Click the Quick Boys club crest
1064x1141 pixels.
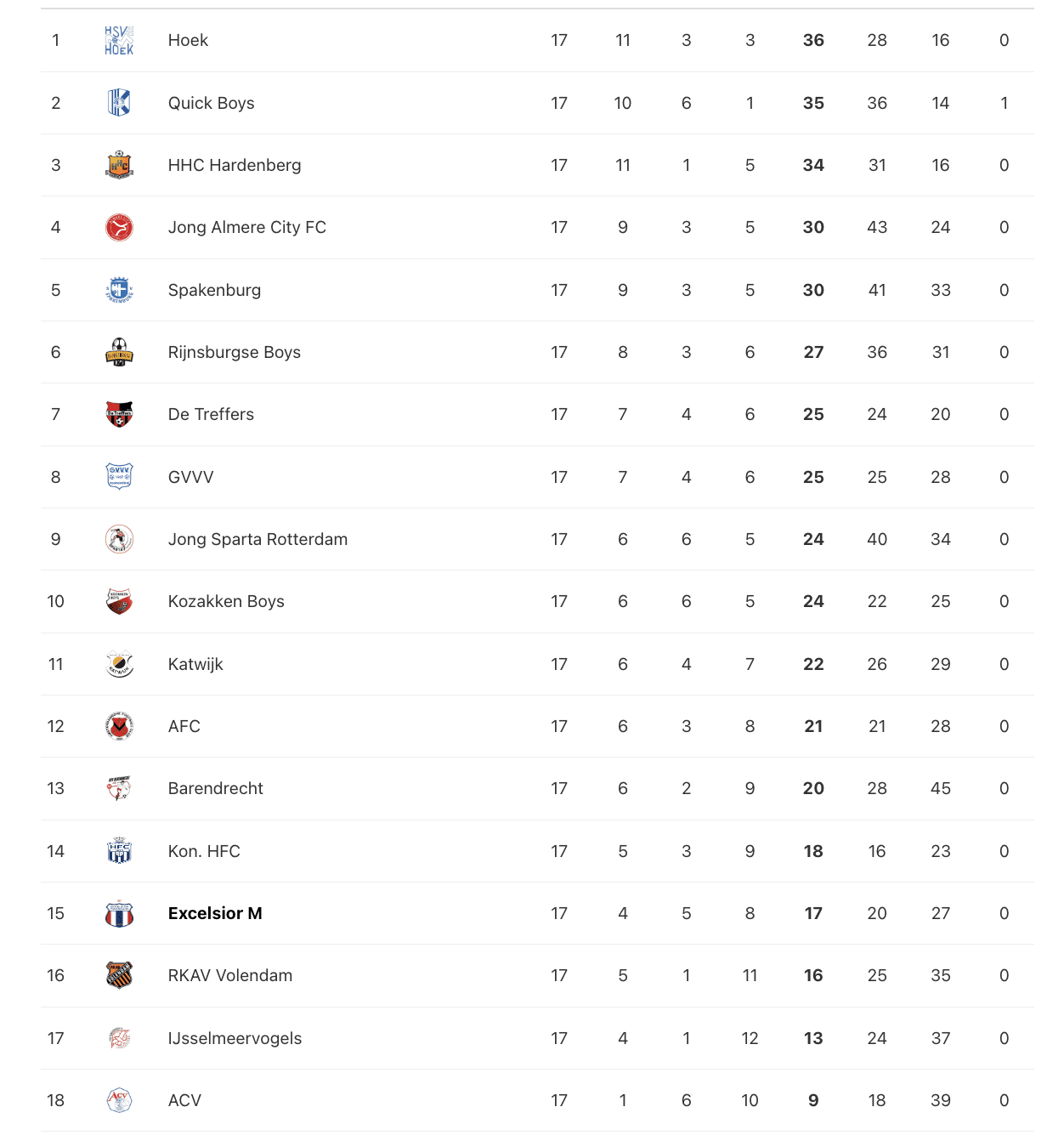pyautogui.click(x=119, y=103)
